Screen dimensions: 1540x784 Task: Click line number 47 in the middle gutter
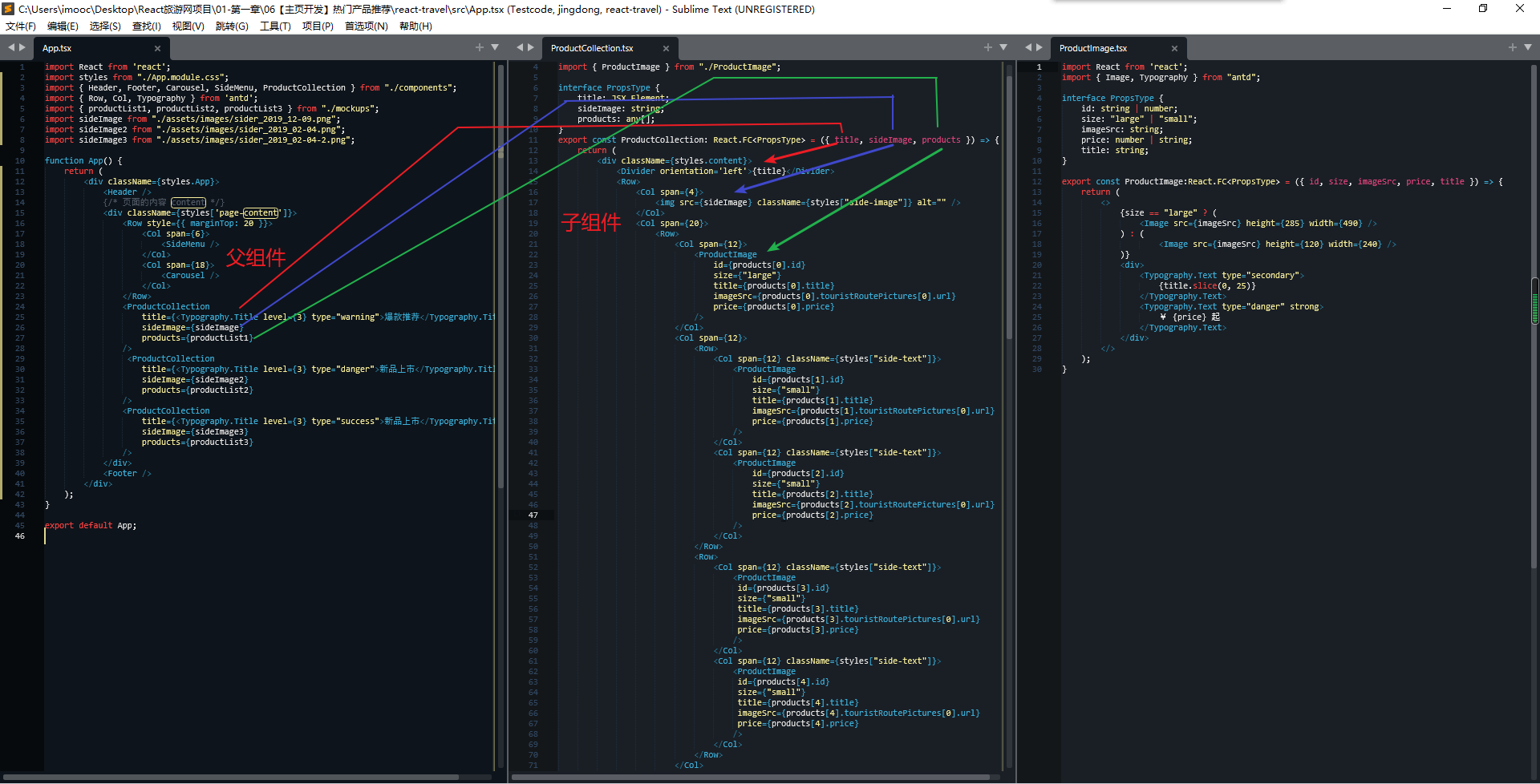pyautogui.click(x=533, y=515)
